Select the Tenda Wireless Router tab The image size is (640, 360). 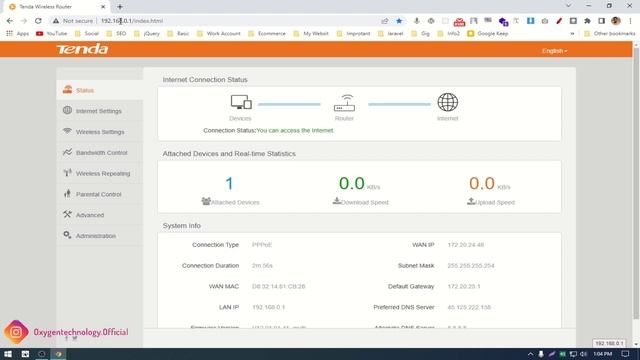(57, 7)
